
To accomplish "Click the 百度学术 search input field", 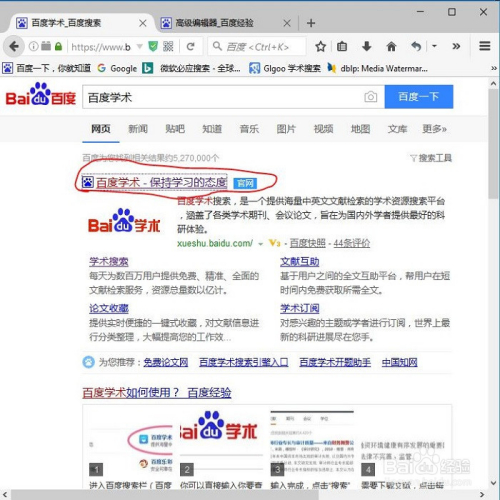I will pyautogui.click(x=223, y=97).
